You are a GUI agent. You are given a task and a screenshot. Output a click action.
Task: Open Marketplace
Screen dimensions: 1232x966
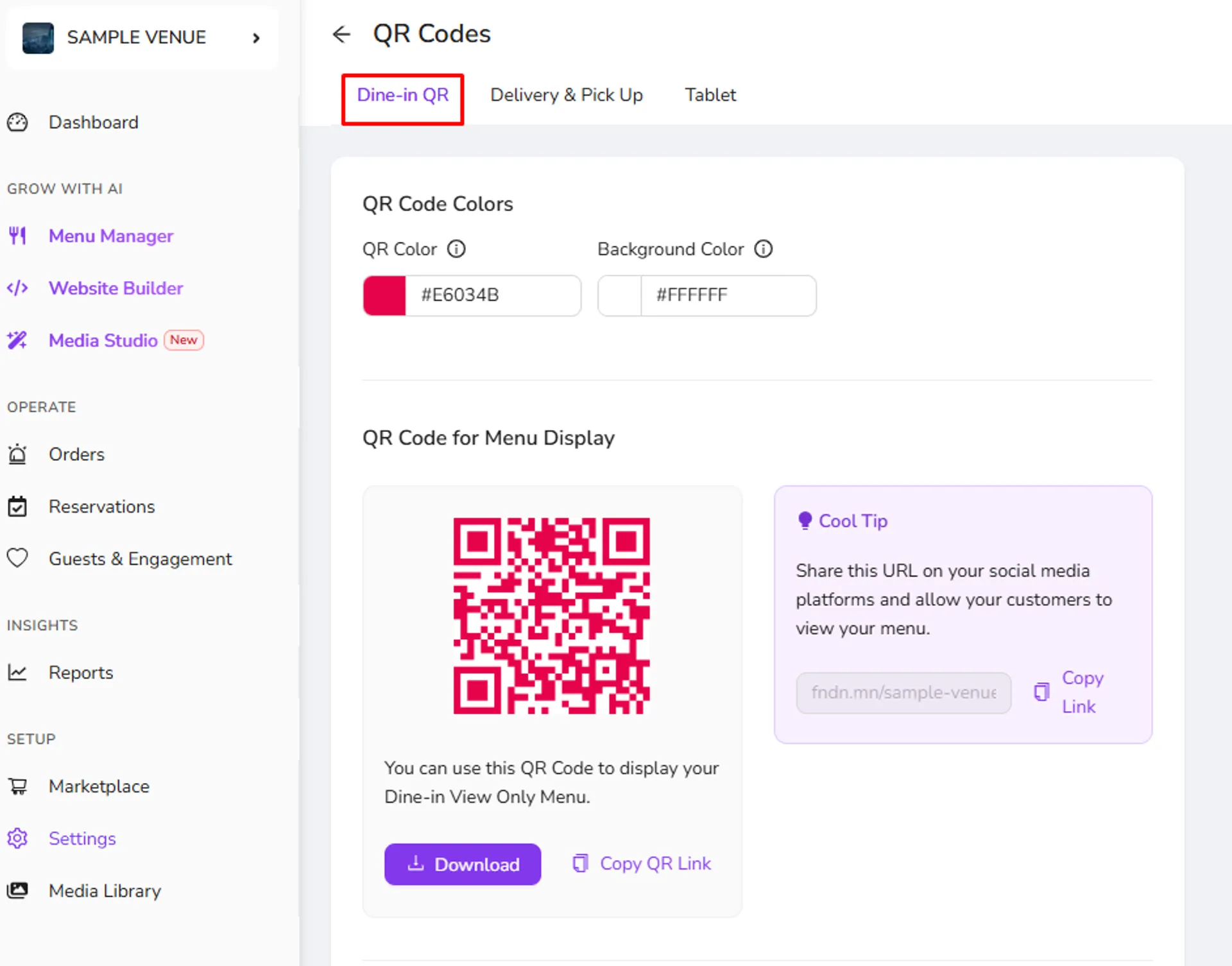99,786
